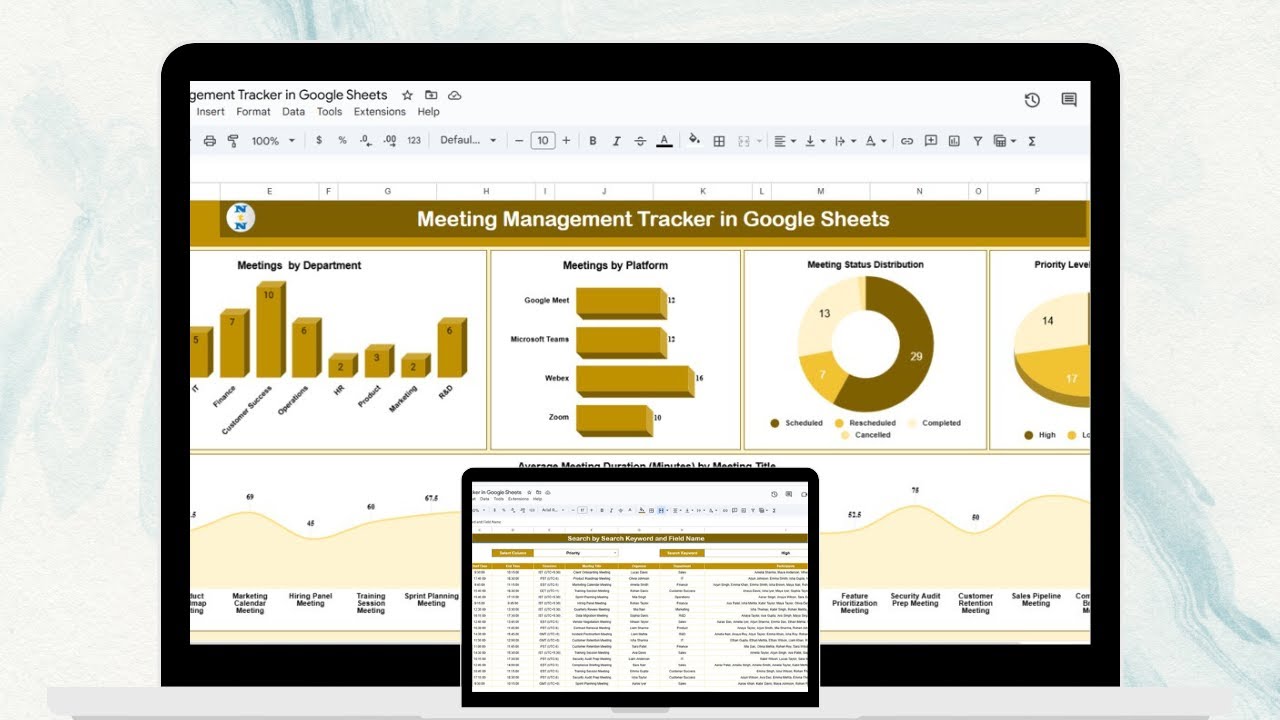Click the Cancelled legend entry
Screen dimensions: 1280x720
pyautogui.click(x=867, y=435)
